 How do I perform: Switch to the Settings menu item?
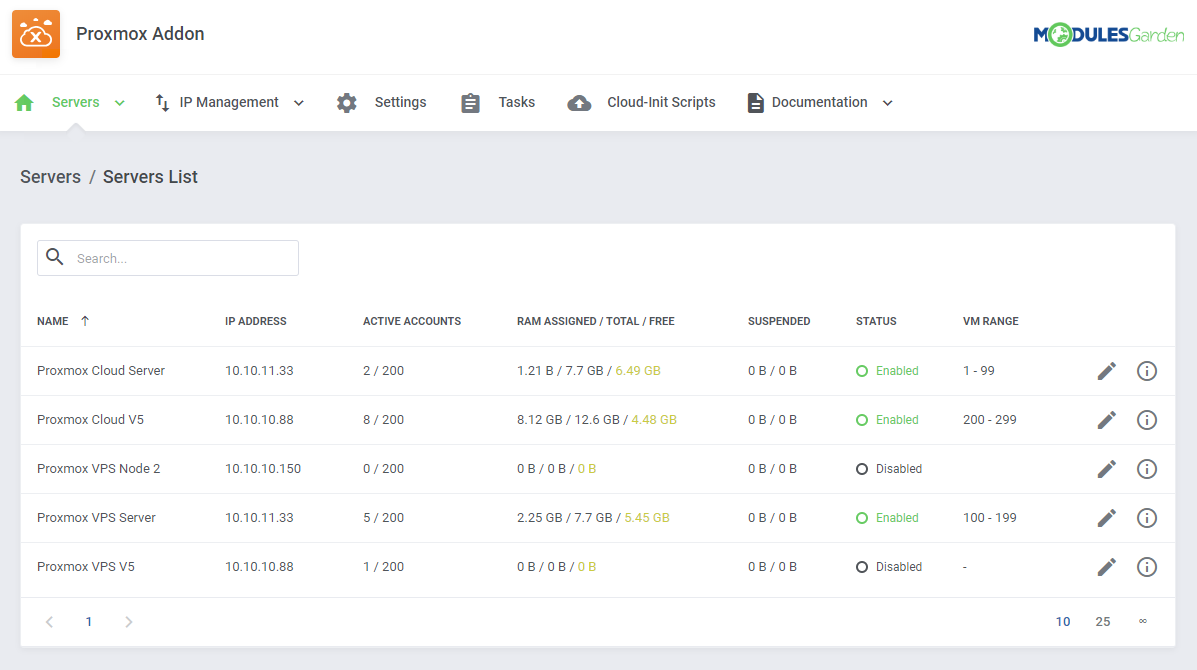tap(400, 101)
